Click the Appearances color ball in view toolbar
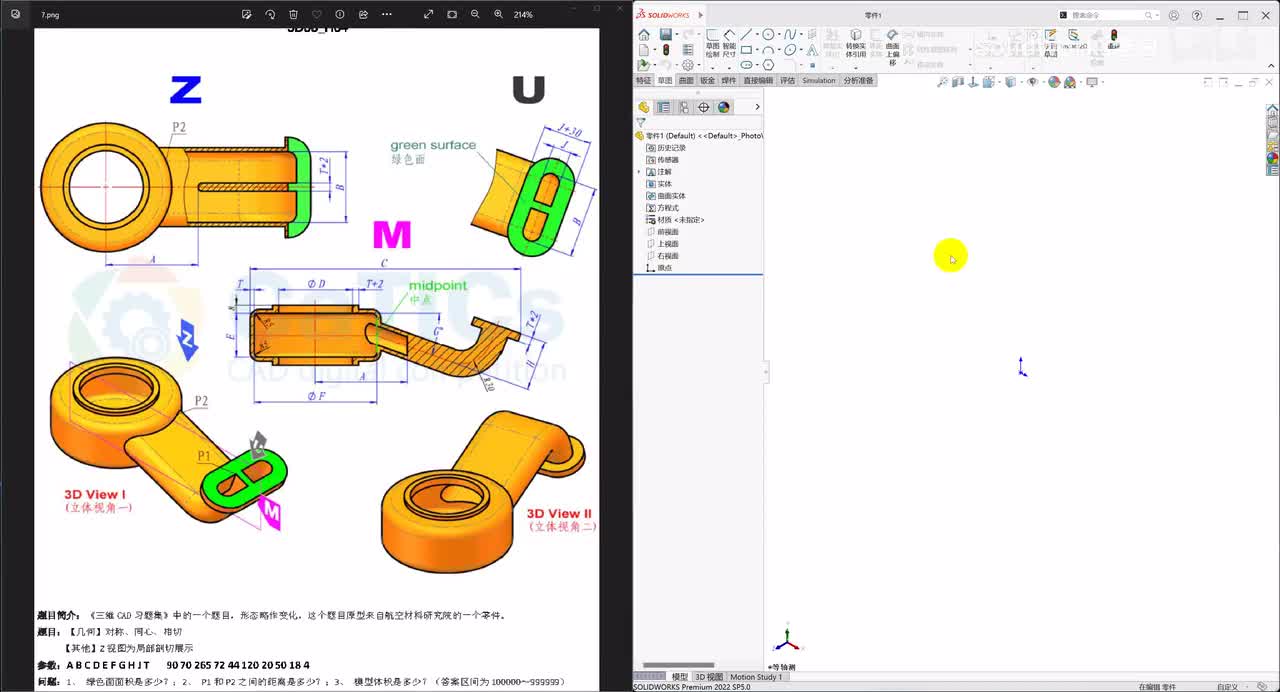1280x692 pixels. pos(1054,82)
